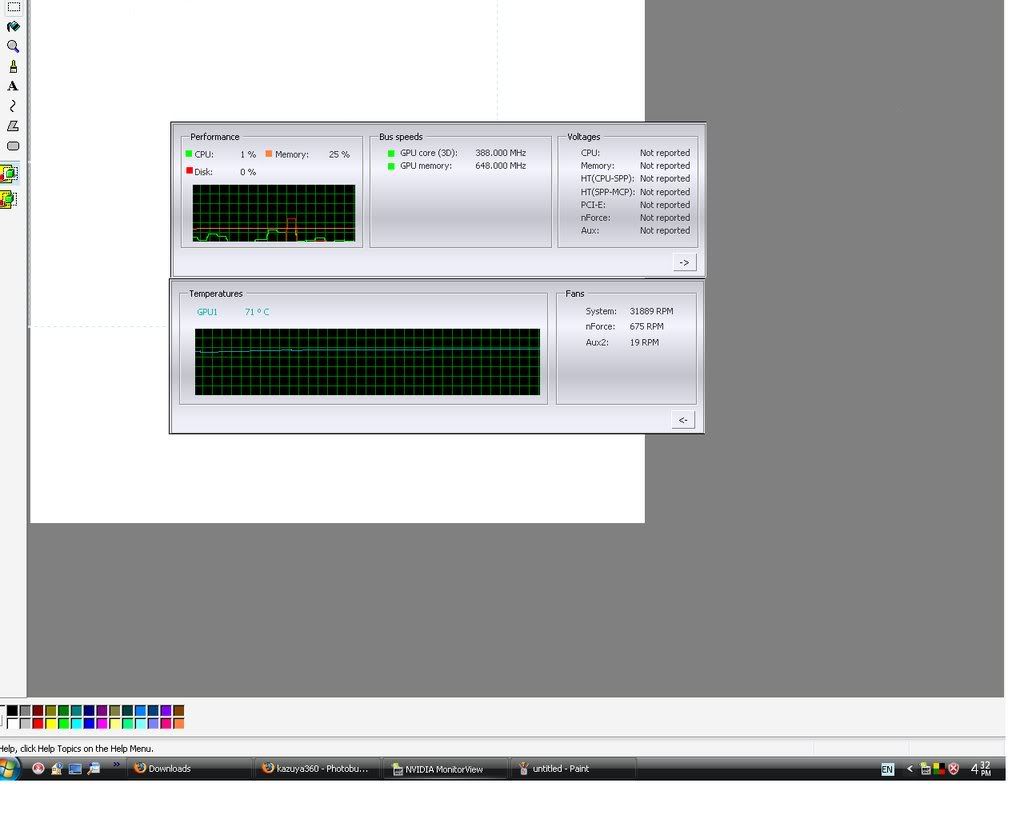This screenshot has width=1024, height=819.
Task: Pick the bright red color swatch
Action: point(38,723)
